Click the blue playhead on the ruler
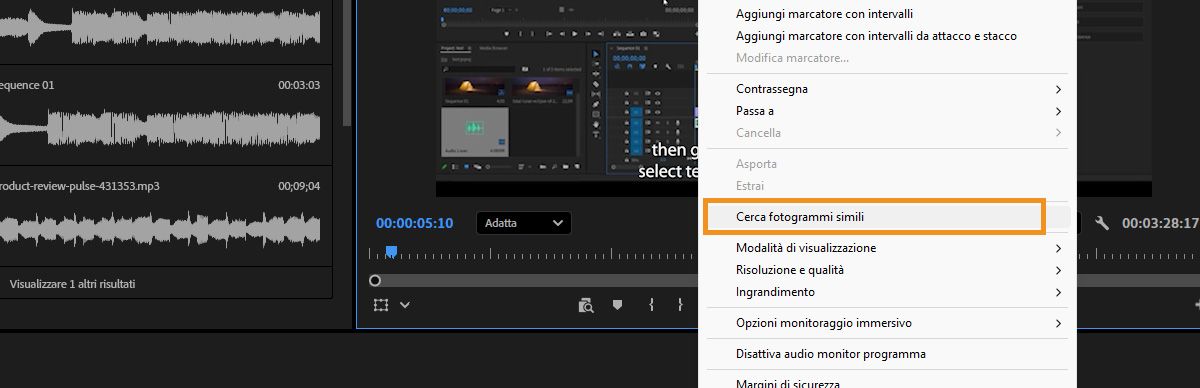The height and width of the screenshot is (388, 1200). click(x=391, y=252)
